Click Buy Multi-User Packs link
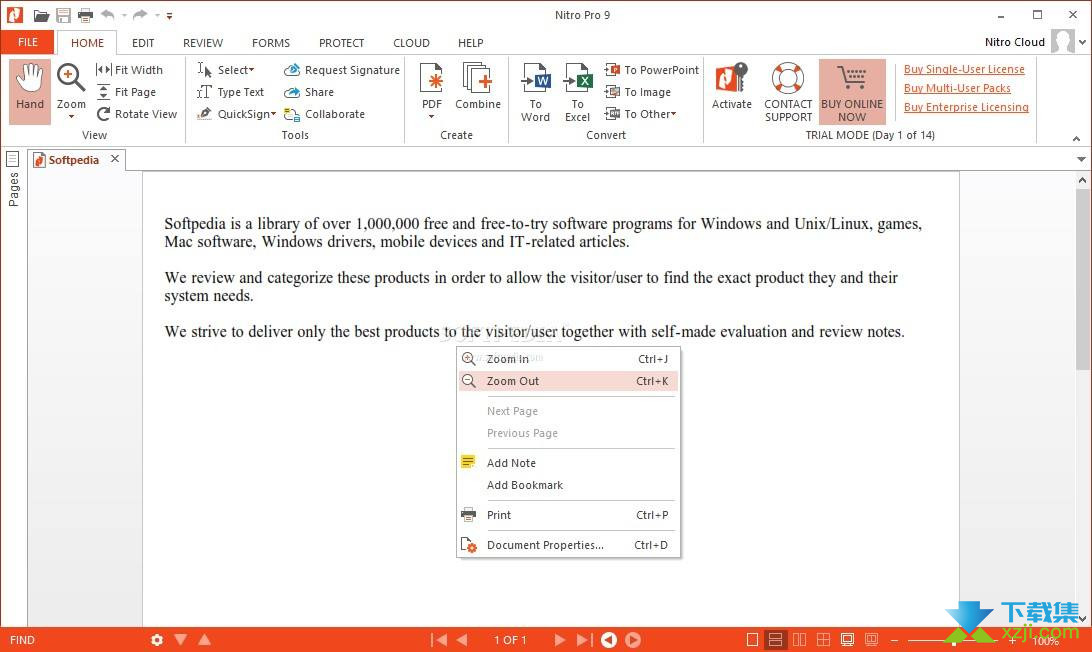This screenshot has height=652, width=1092. (x=957, y=88)
